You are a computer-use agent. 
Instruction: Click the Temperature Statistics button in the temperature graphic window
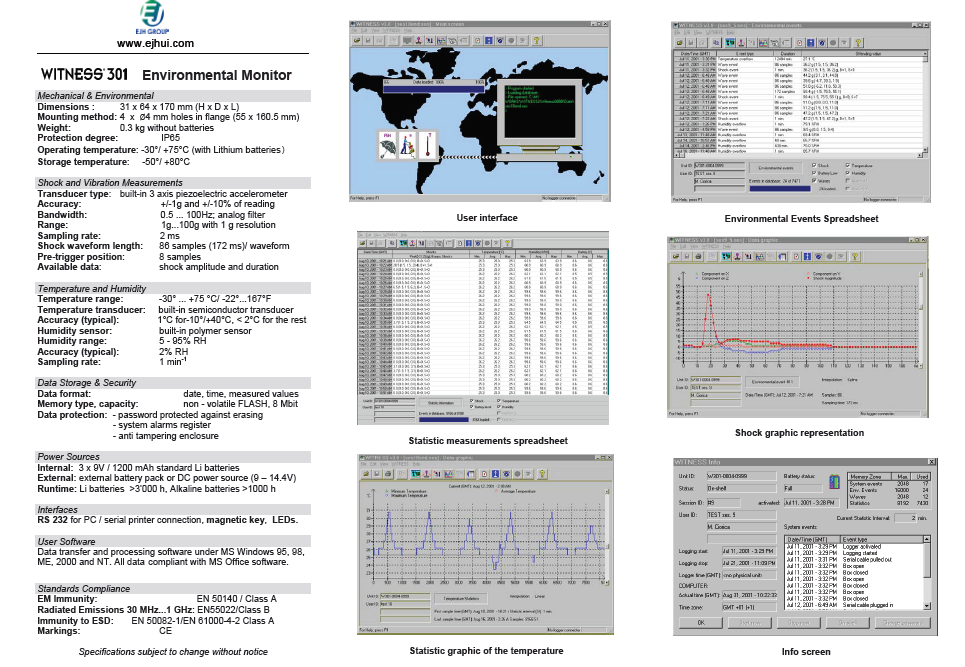click(461, 598)
